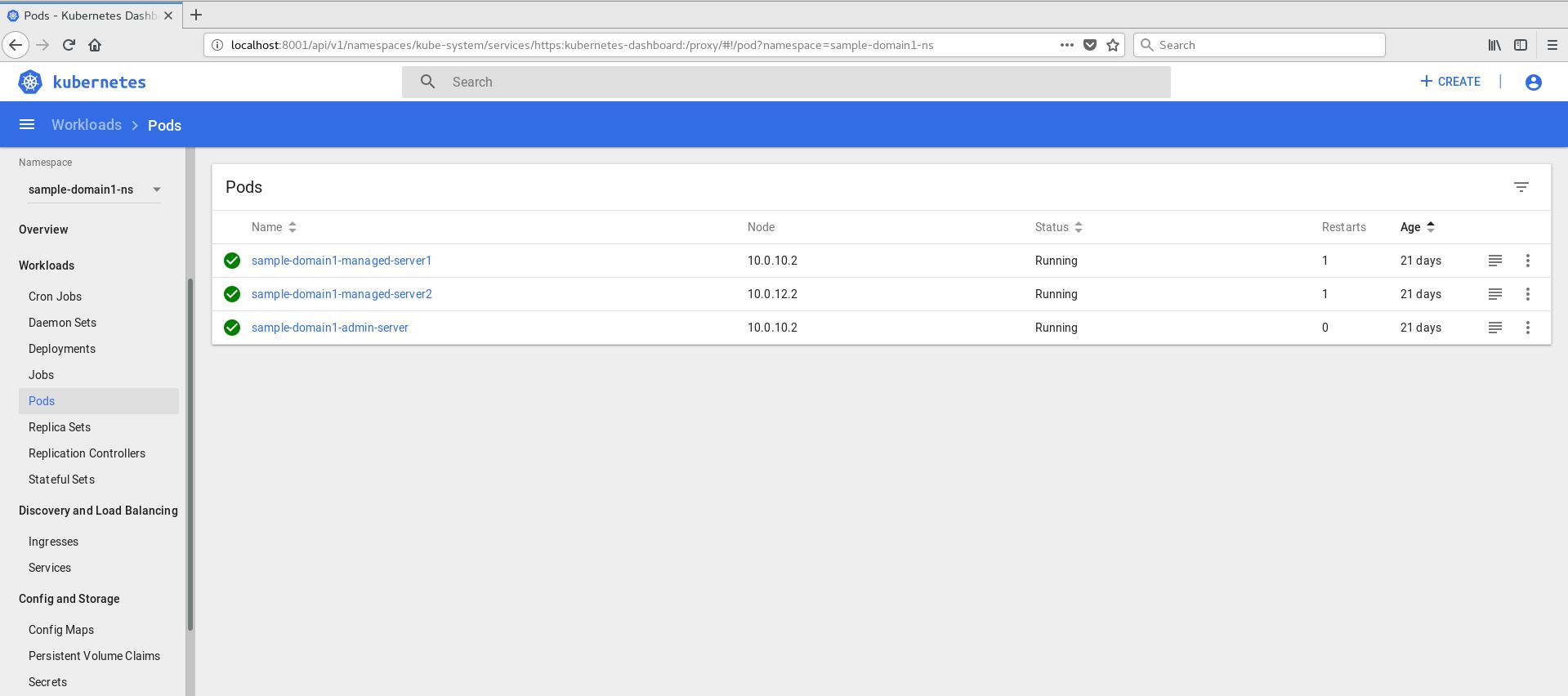Reload the page in the browser

coord(69,45)
